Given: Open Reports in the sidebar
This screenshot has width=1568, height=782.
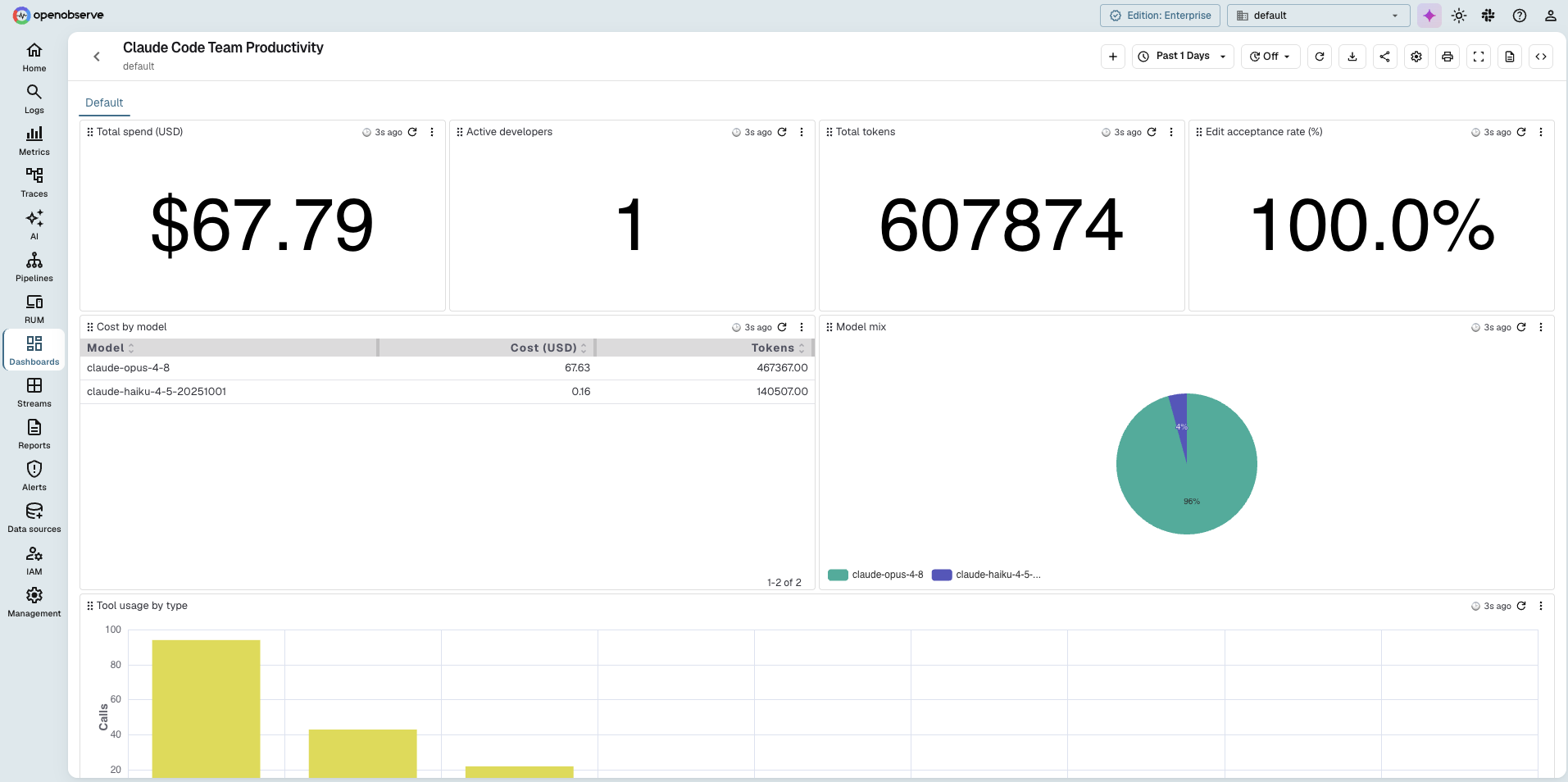Looking at the screenshot, I should click(34, 434).
